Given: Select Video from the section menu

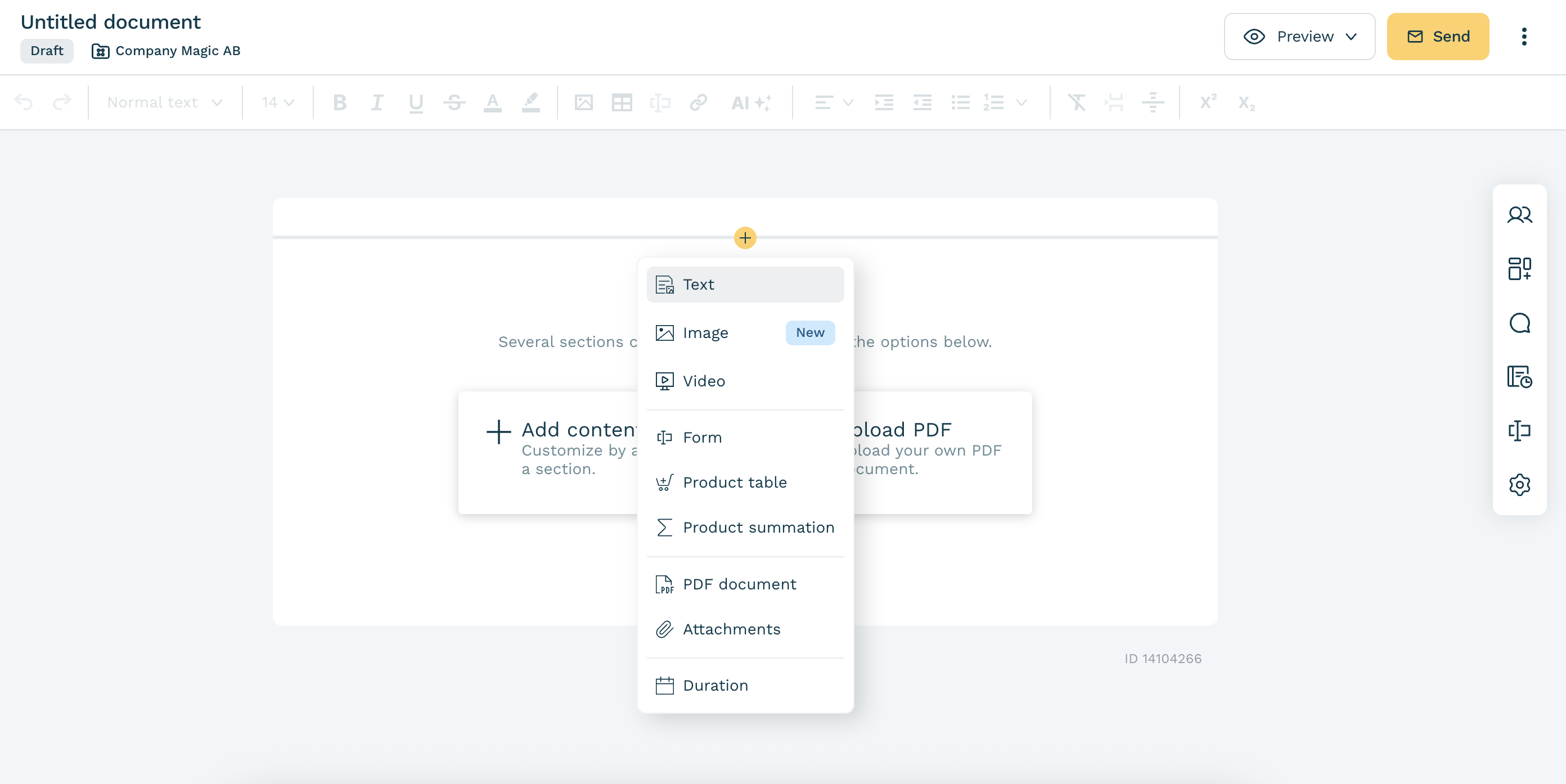Looking at the screenshot, I should coord(745,381).
